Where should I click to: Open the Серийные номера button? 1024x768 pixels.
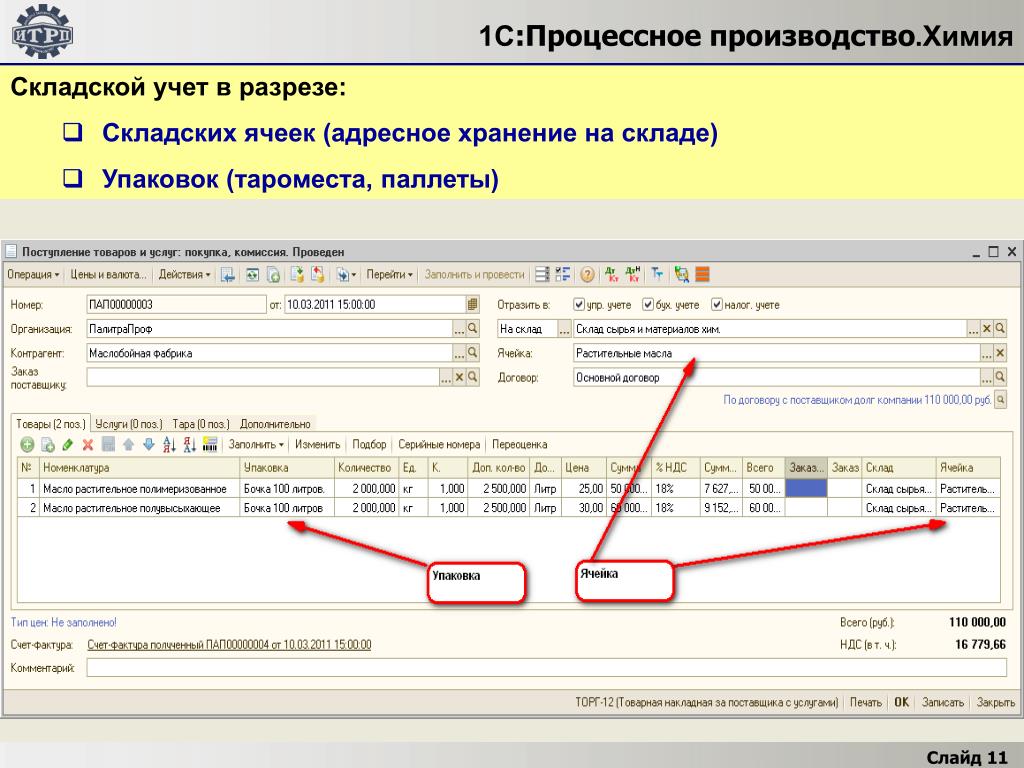tap(439, 445)
